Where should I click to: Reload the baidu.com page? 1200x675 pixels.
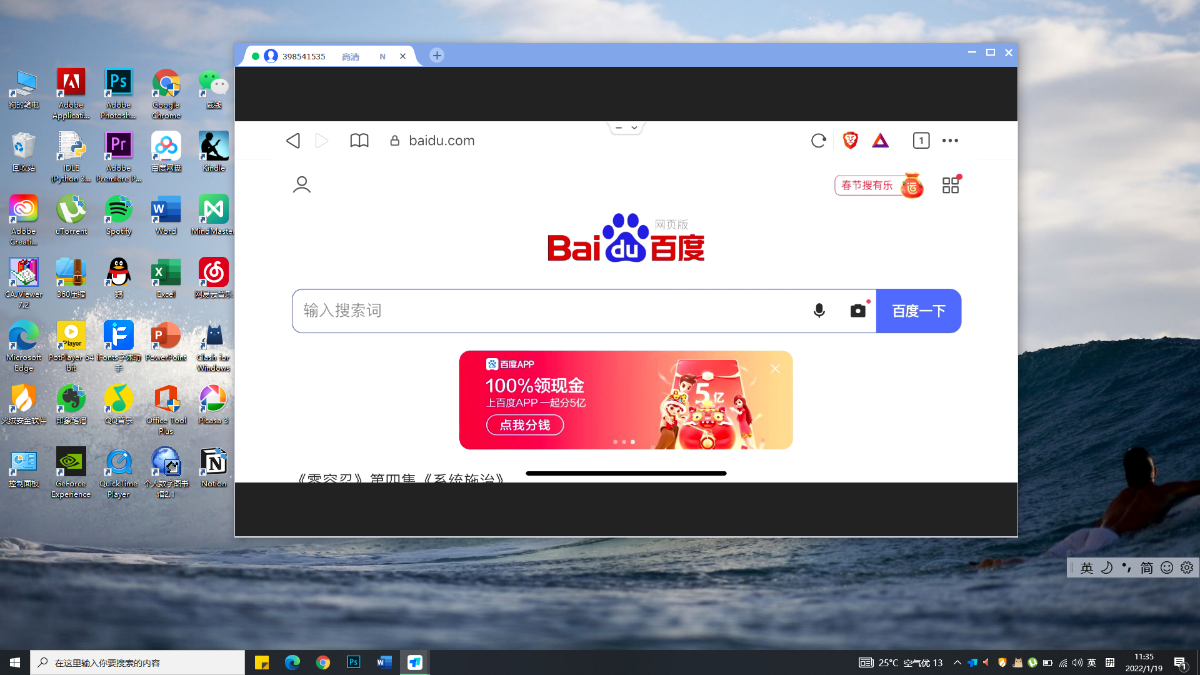[818, 141]
